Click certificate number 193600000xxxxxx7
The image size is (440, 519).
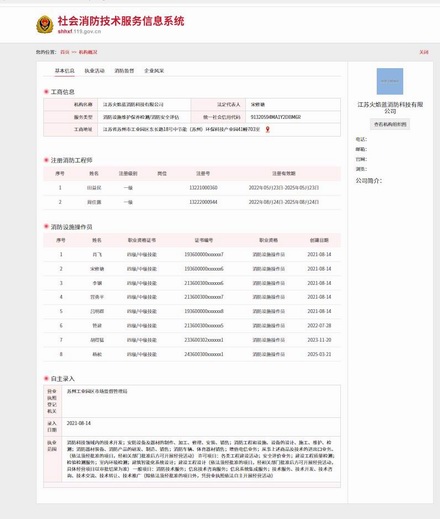coord(204,254)
